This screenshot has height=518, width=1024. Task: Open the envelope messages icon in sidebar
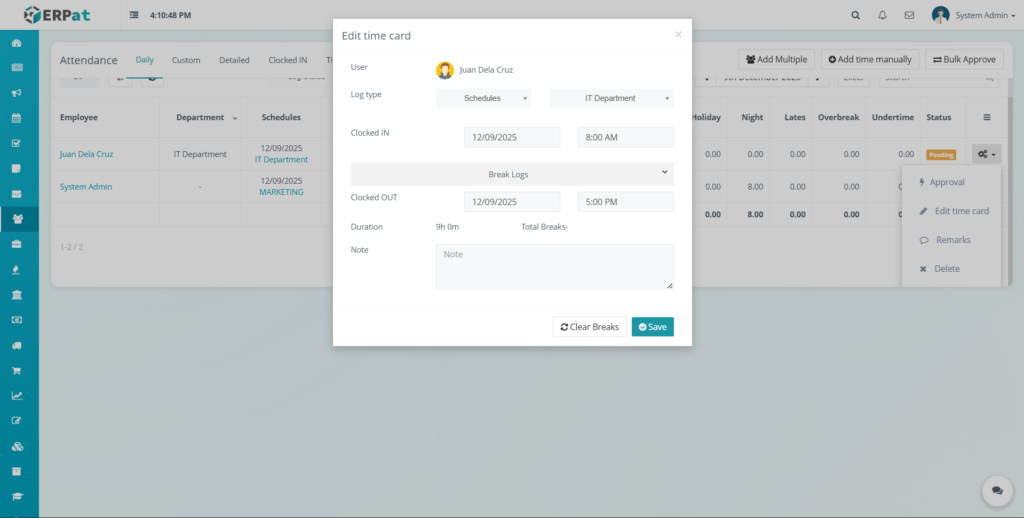point(17,194)
